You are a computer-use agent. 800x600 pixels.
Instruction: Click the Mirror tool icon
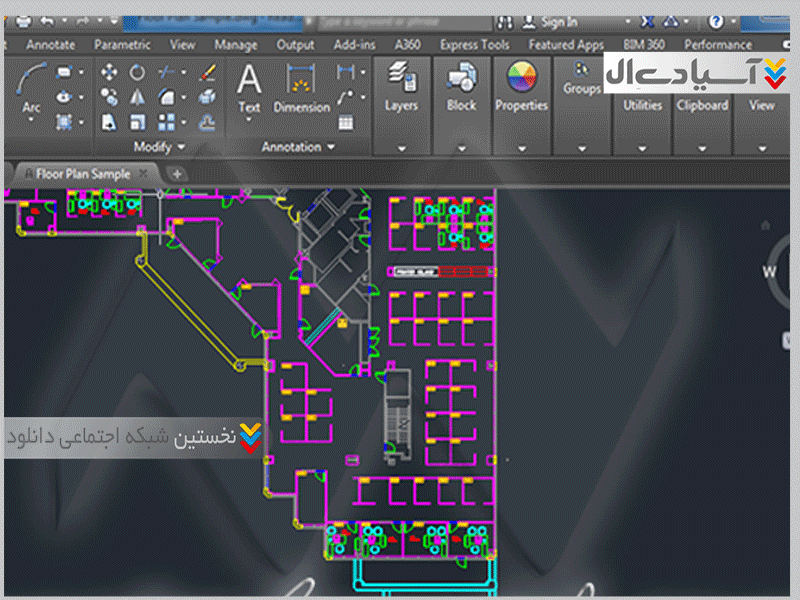coord(137,97)
